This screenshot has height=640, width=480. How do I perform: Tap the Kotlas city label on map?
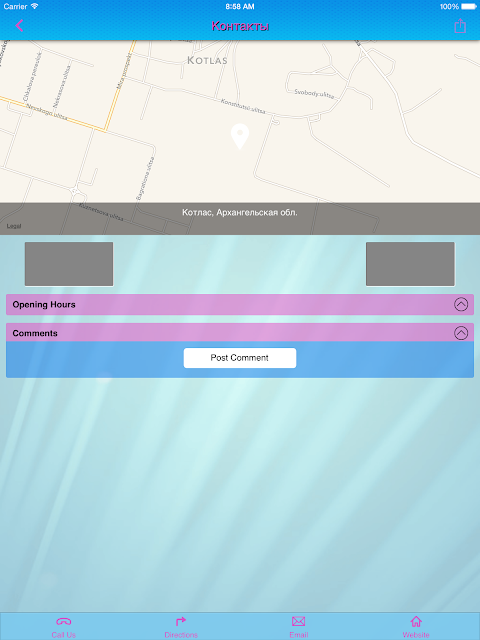(207, 60)
